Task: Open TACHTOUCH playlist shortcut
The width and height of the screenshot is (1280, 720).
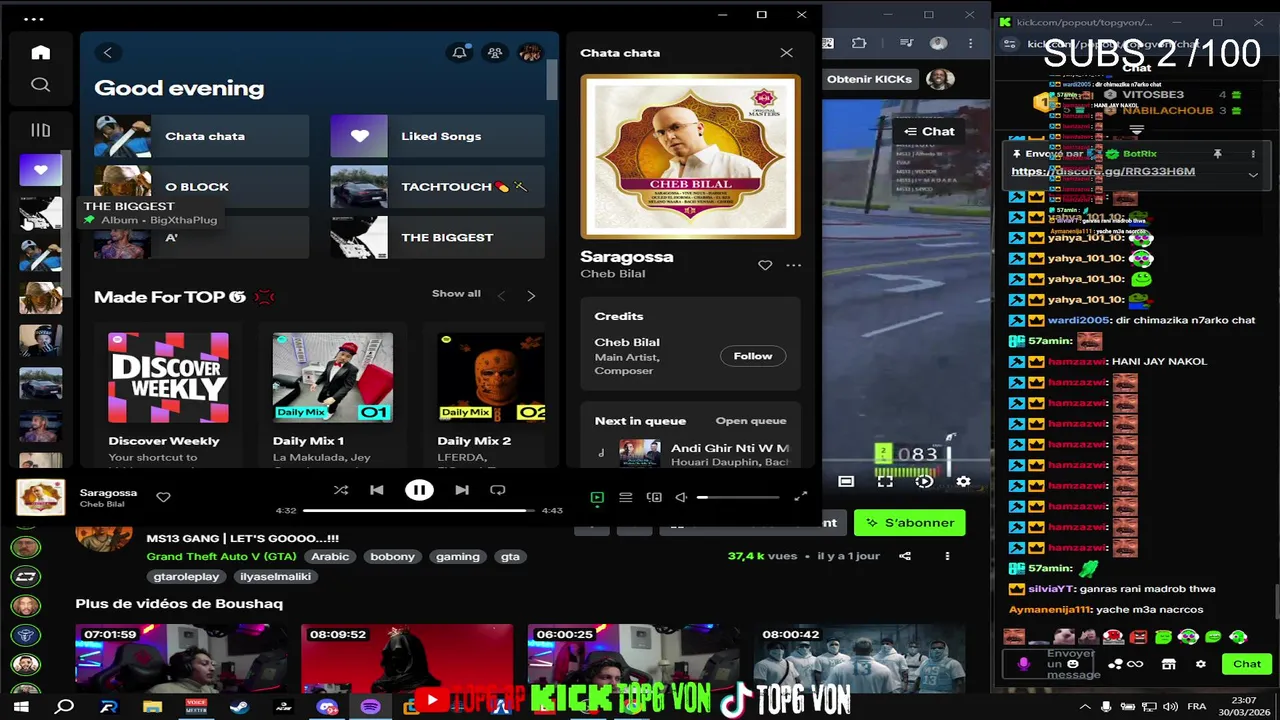Action: point(438,187)
